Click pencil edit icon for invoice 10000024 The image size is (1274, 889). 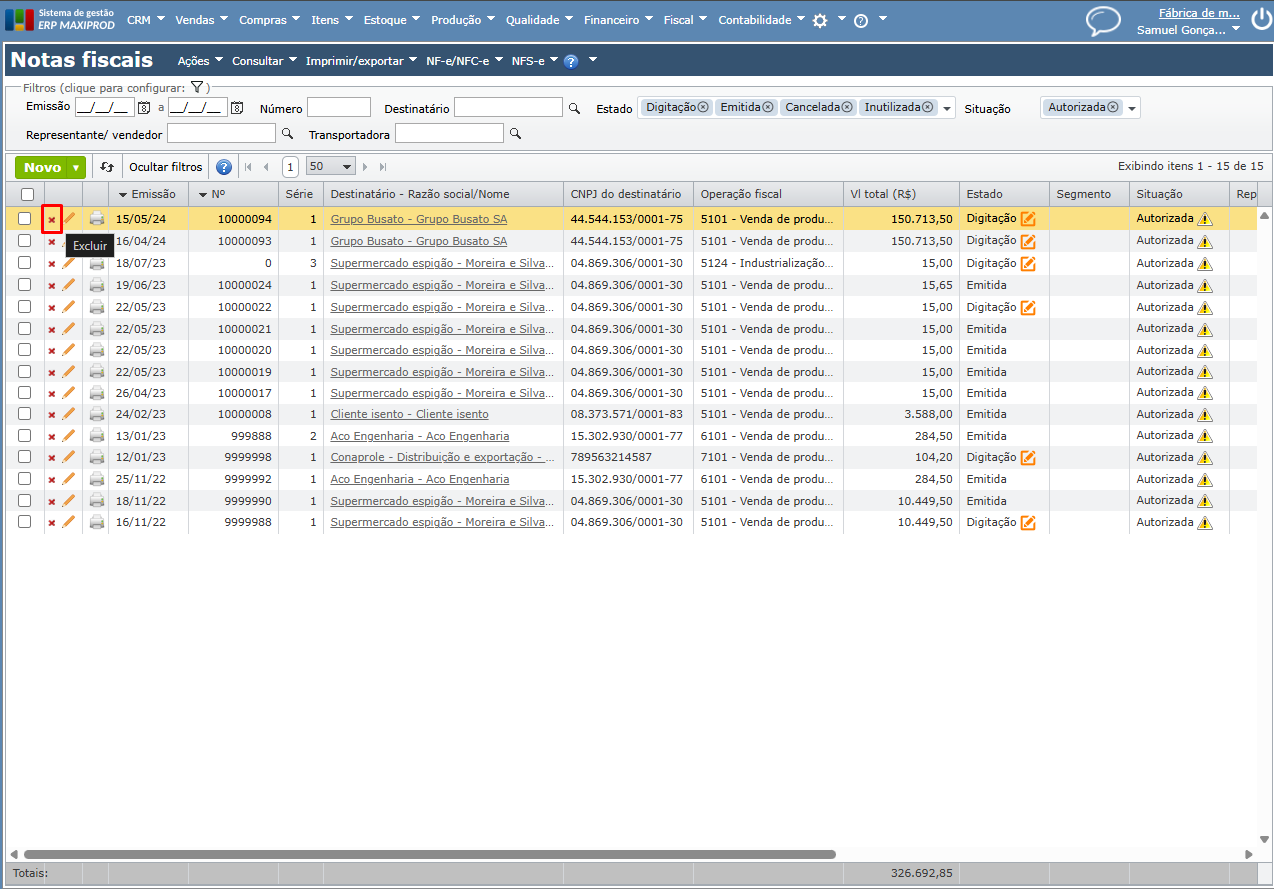point(69,285)
